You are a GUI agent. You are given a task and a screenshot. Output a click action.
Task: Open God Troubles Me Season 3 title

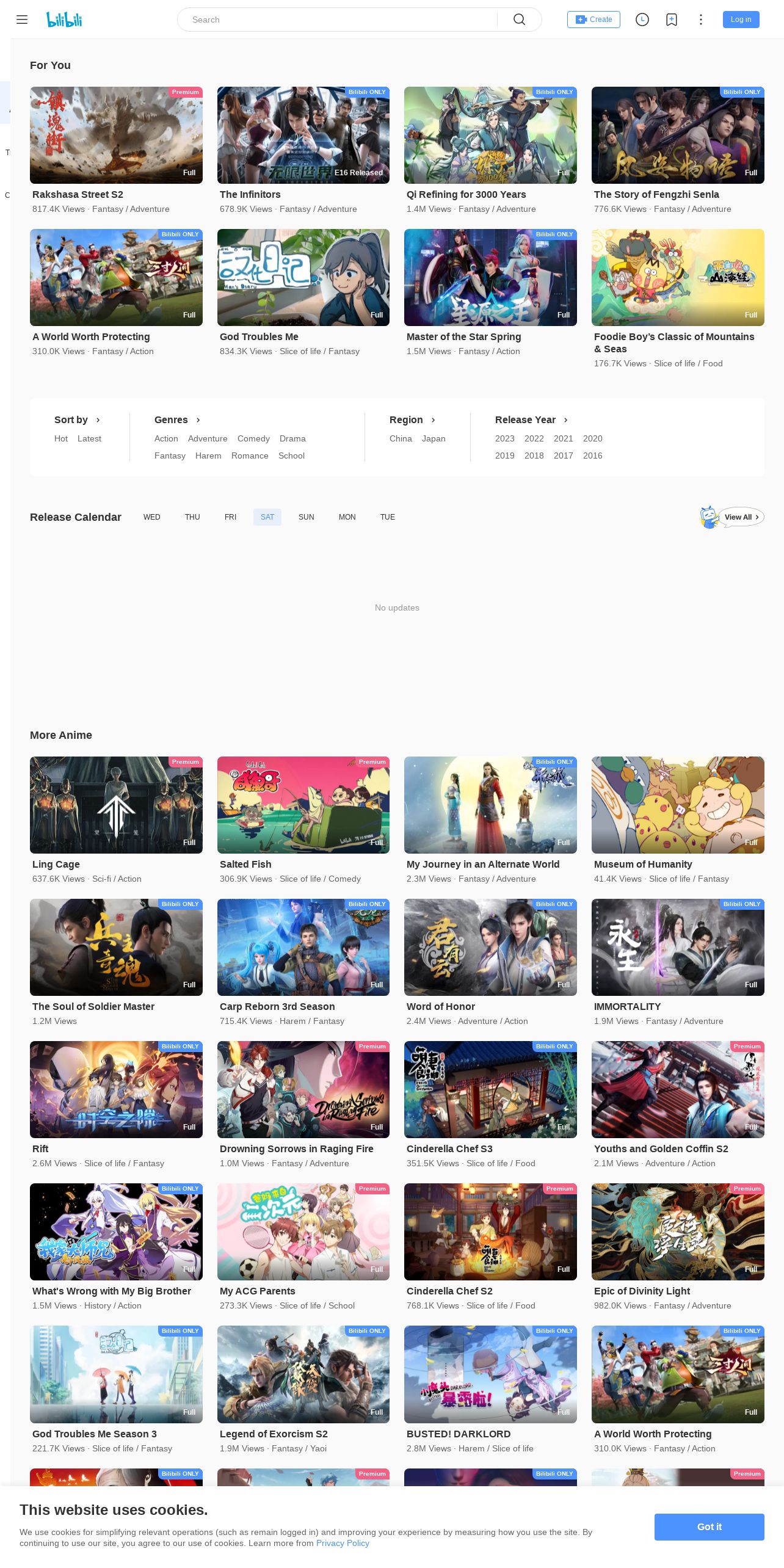click(95, 1434)
